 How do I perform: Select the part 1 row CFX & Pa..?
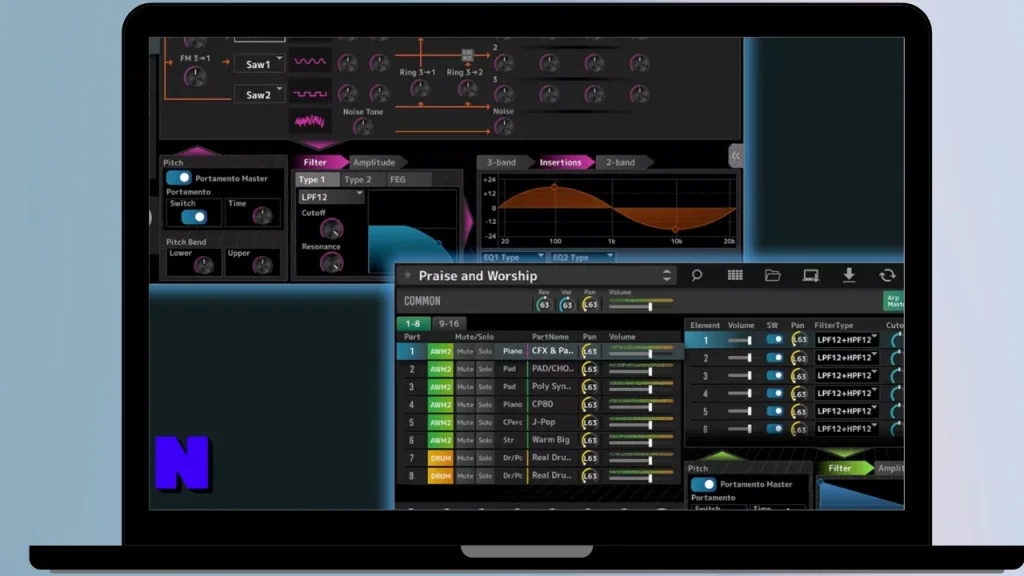pos(540,351)
